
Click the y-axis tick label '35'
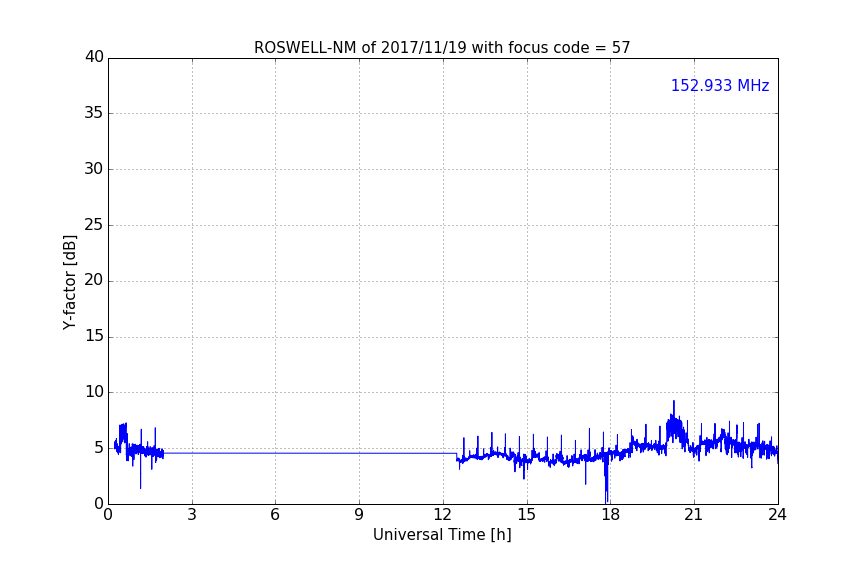coord(94,113)
